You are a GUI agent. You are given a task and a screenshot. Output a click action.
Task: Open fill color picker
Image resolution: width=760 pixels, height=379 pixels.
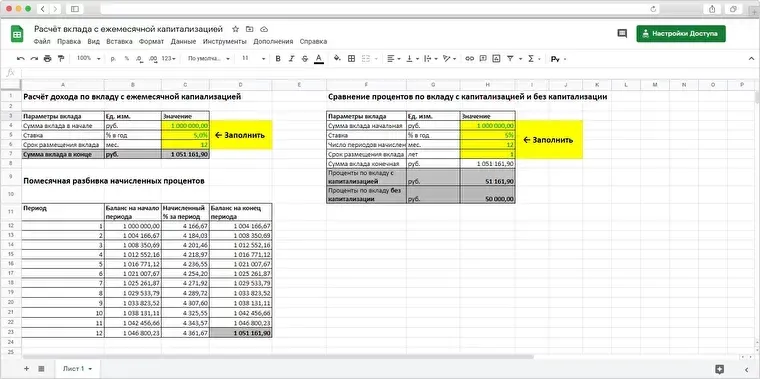[x=337, y=59]
